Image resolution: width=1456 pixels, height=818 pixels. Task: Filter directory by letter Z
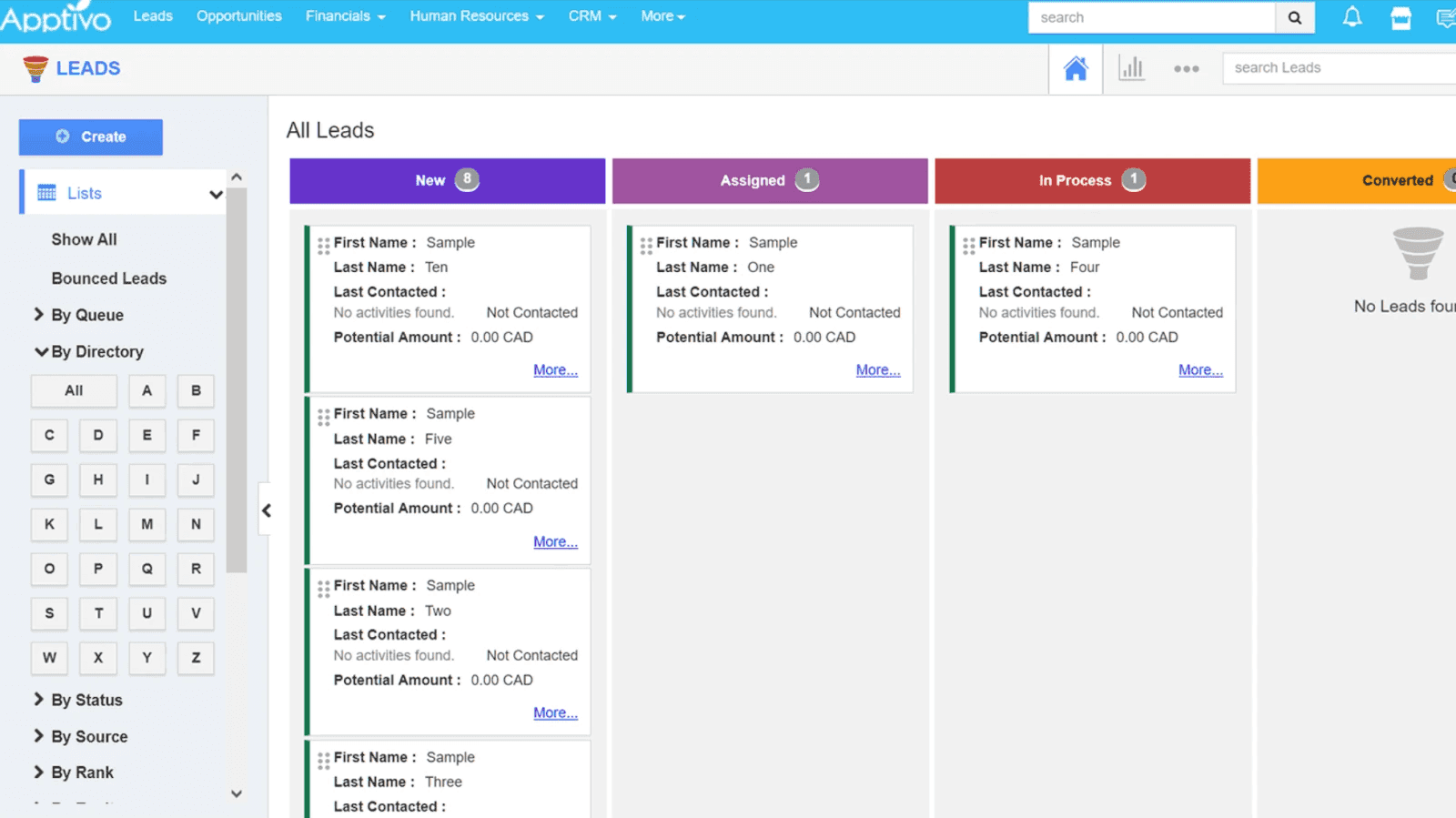pyautogui.click(x=196, y=658)
